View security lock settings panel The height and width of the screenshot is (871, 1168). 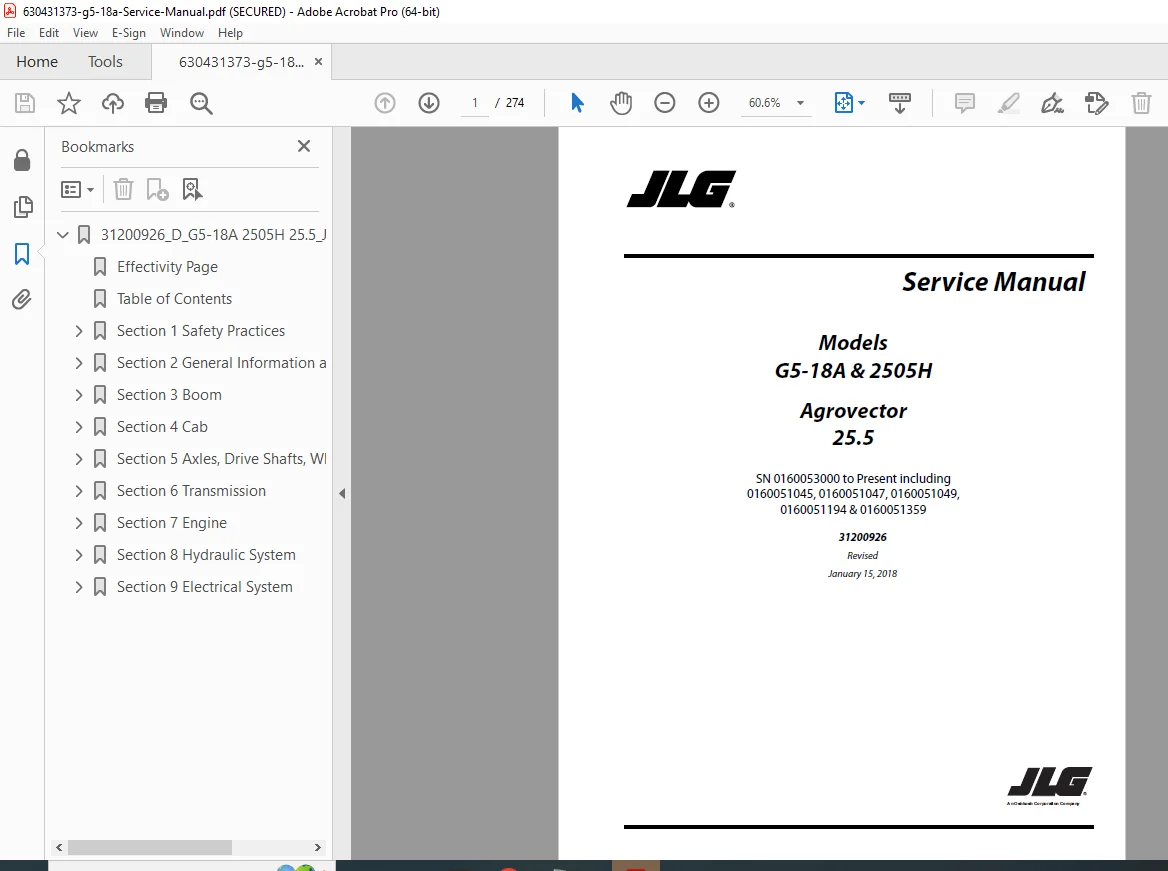(x=22, y=159)
